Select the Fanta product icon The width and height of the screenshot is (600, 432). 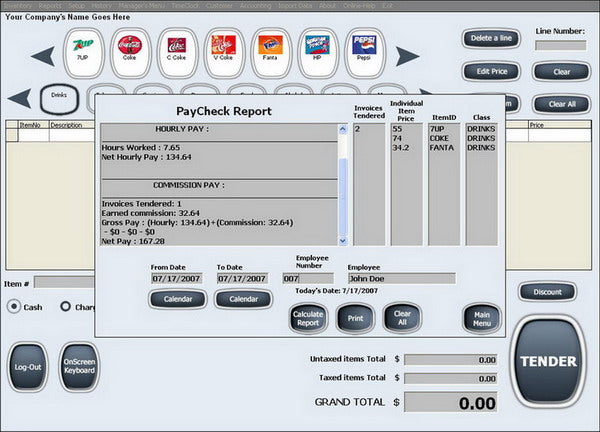[x=271, y=53]
